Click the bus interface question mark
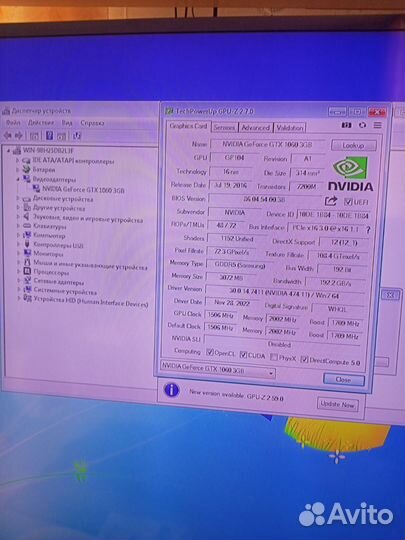This screenshot has width=405, height=540. tap(368, 230)
